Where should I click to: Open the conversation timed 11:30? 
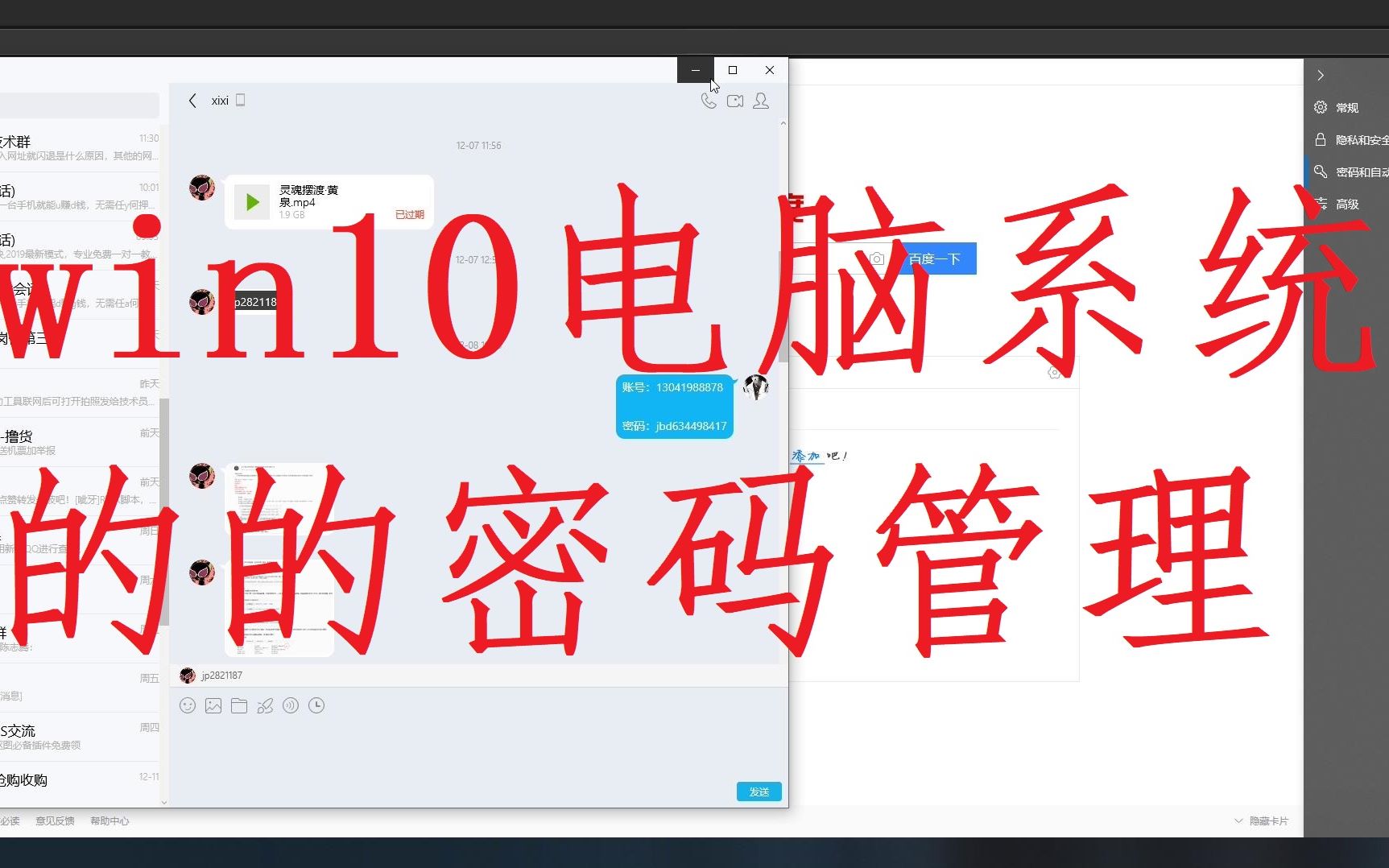pos(80,147)
